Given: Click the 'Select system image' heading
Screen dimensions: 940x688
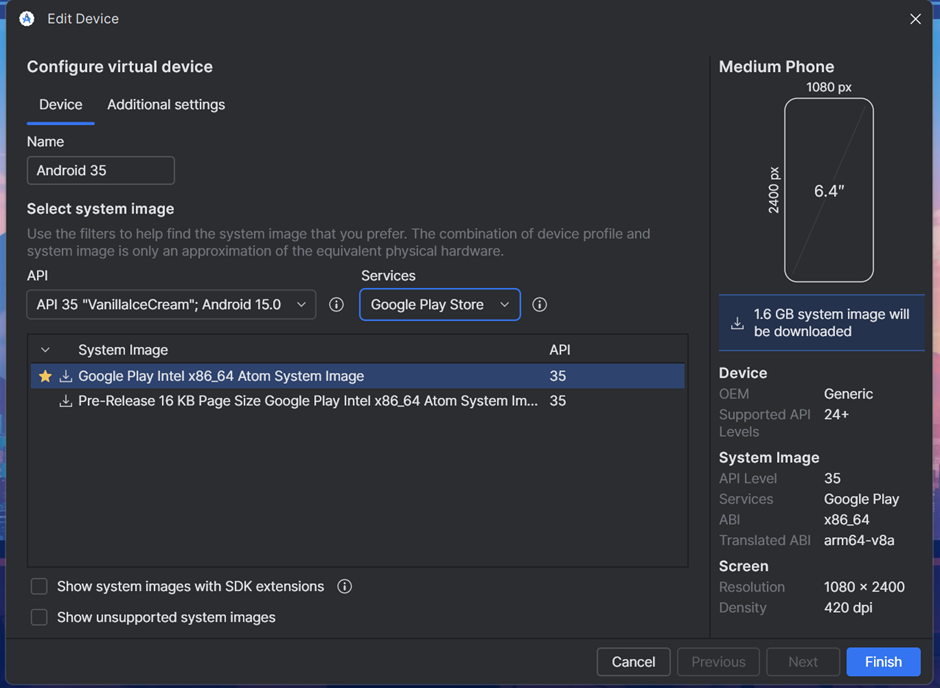Looking at the screenshot, I should [x=101, y=209].
